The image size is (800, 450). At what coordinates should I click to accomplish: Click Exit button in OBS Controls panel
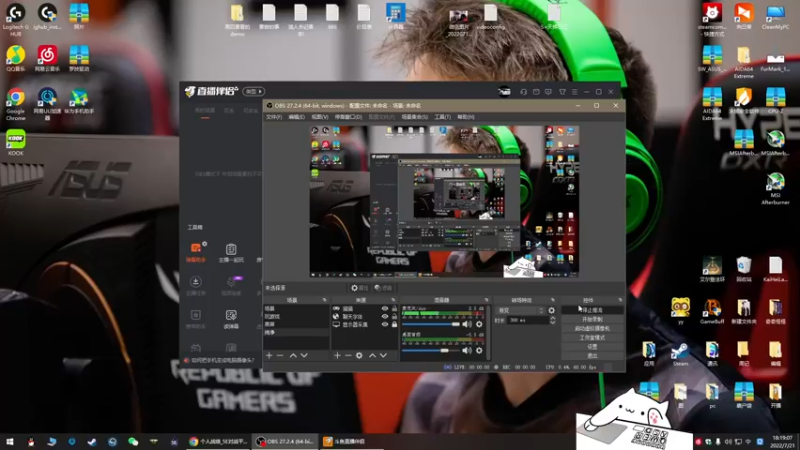click(x=592, y=356)
